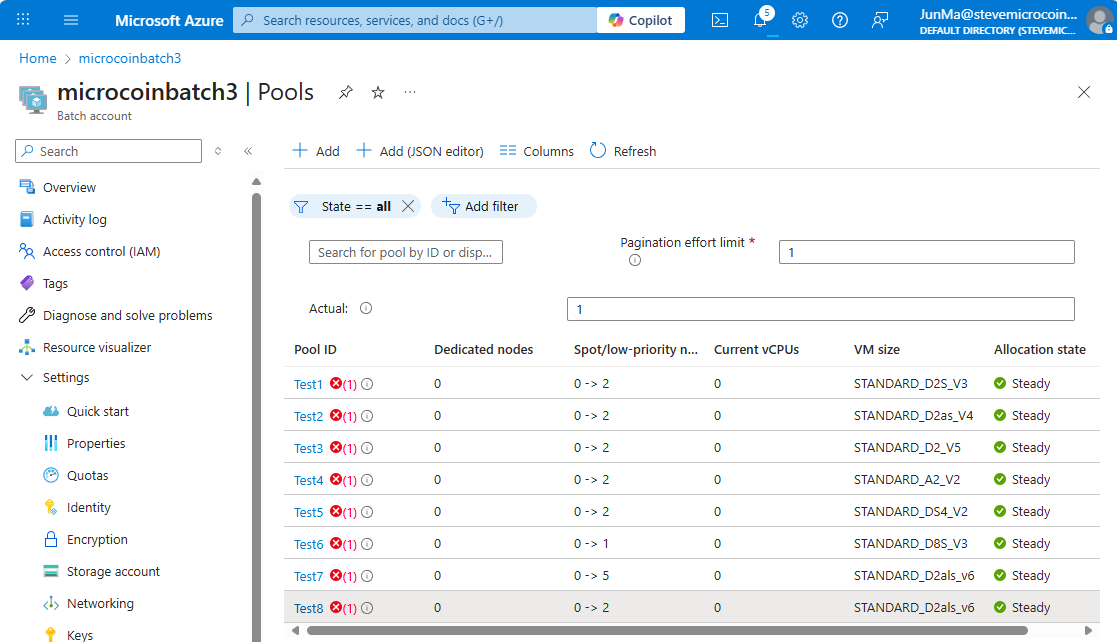Sort by Allocation state column header
The width and height of the screenshot is (1117, 642).
tap(1040, 350)
